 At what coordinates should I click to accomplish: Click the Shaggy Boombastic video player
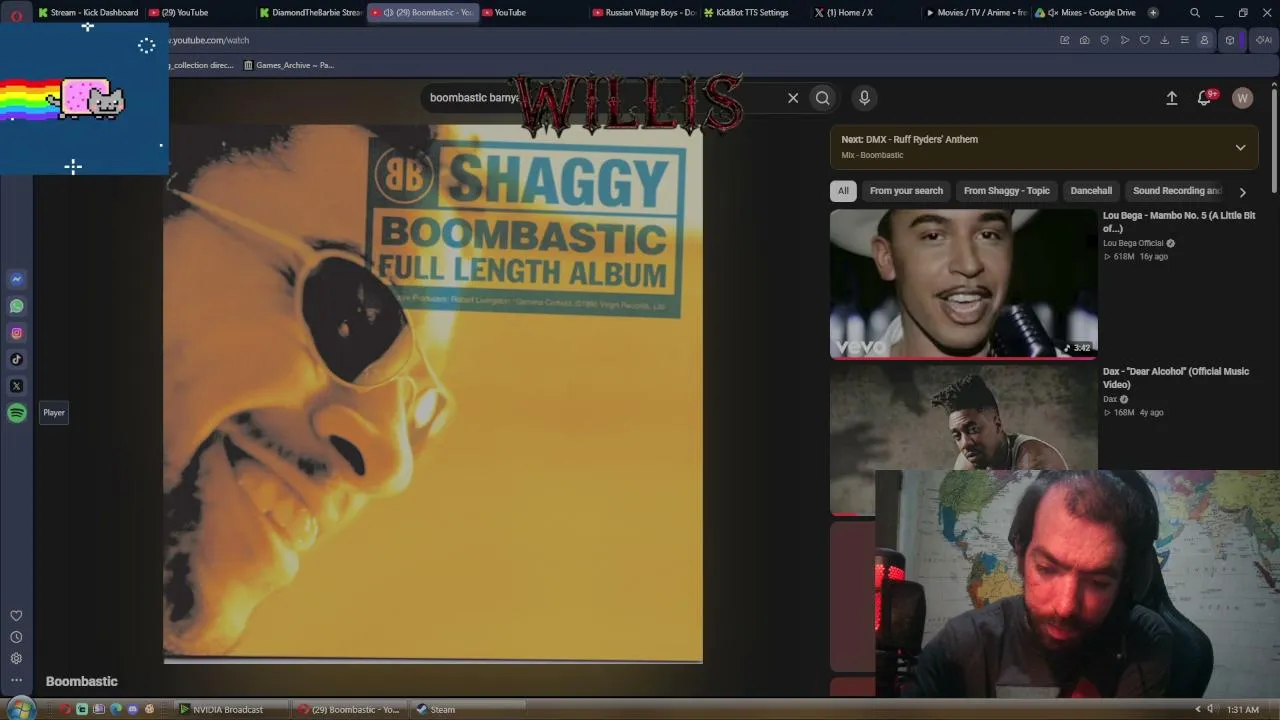point(433,393)
